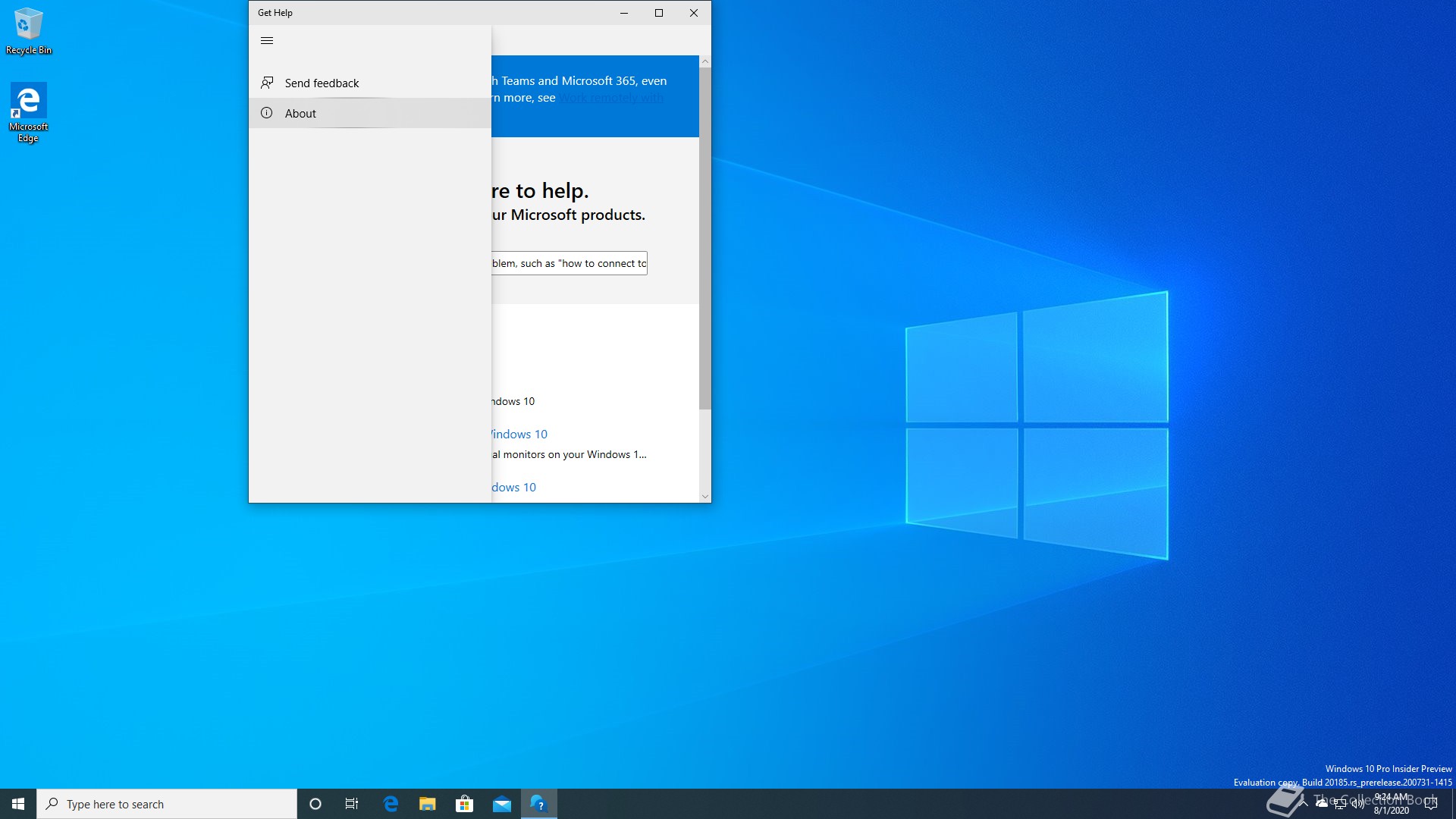The width and height of the screenshot is (1456, 819).
Task: Click the Get Help vertical scrollbar thumb
Action: coord(705,238)
